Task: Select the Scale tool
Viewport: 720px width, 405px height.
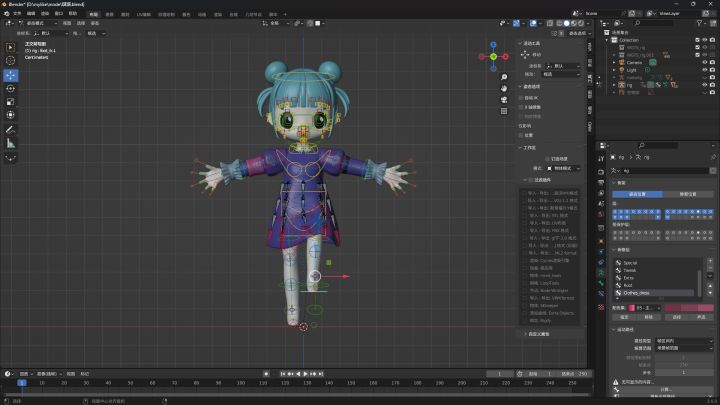Action: coord(10,102)
